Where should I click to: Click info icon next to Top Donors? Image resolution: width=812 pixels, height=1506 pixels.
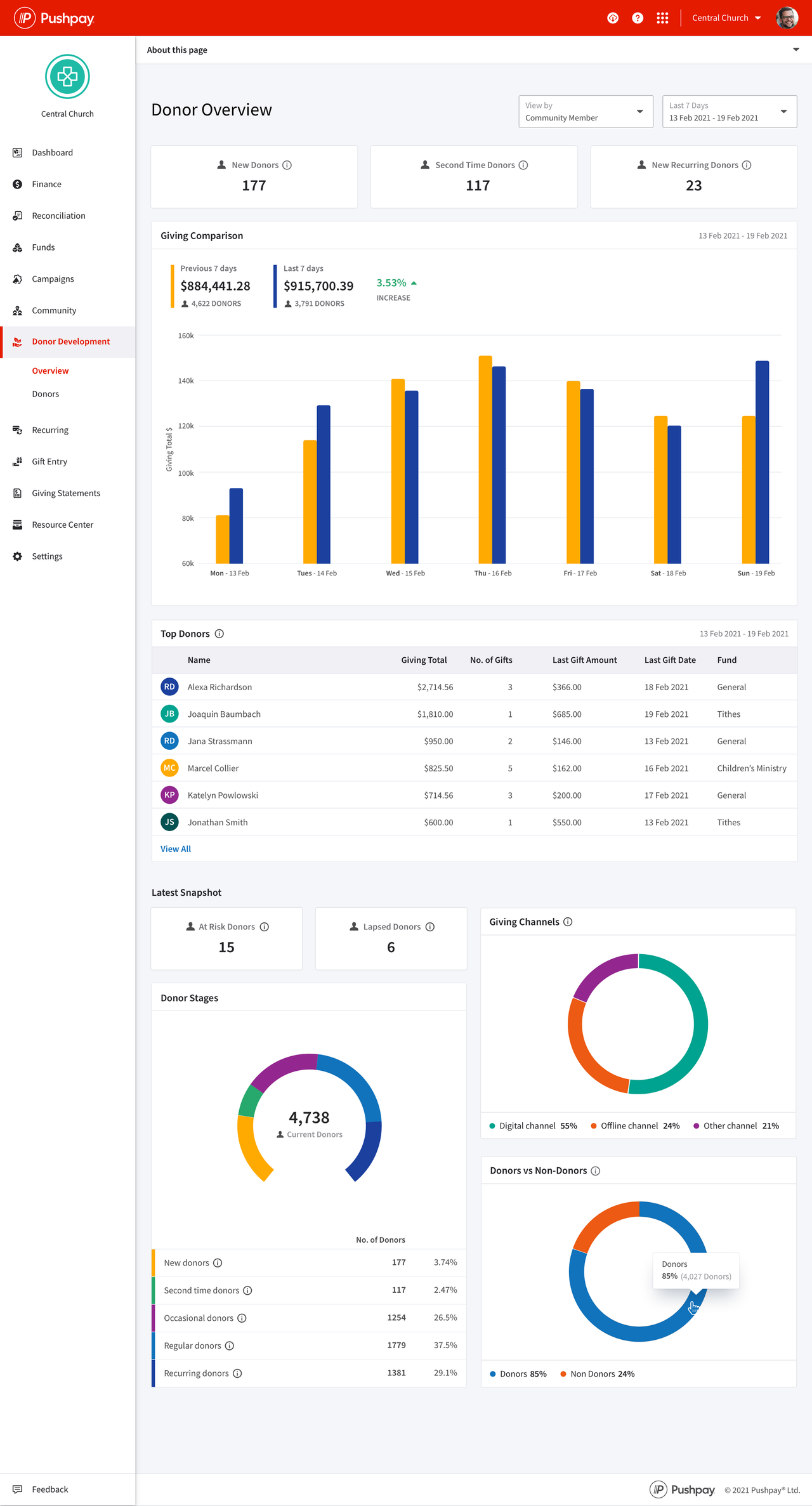219,634
